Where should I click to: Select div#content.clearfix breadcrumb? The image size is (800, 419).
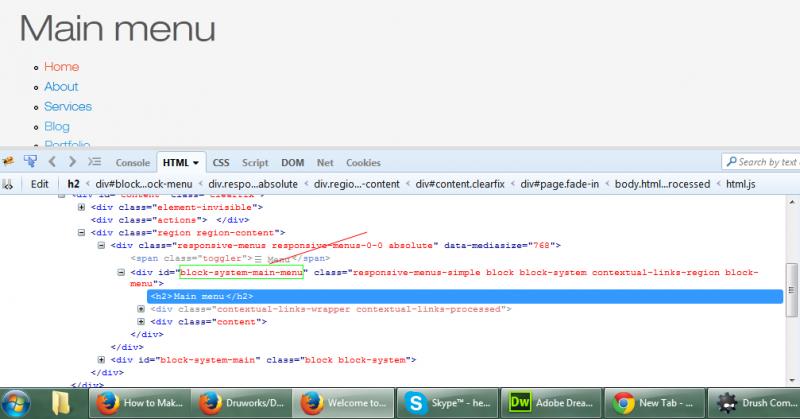[460, 184]
